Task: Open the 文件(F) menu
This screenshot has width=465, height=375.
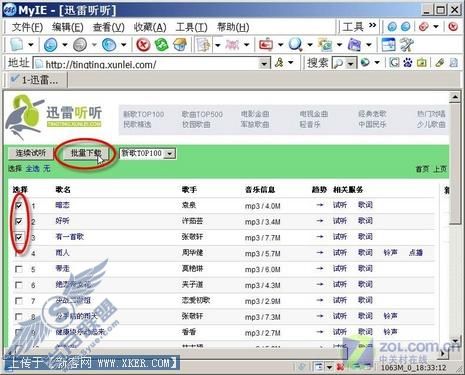Action: (x=27, y=27)
